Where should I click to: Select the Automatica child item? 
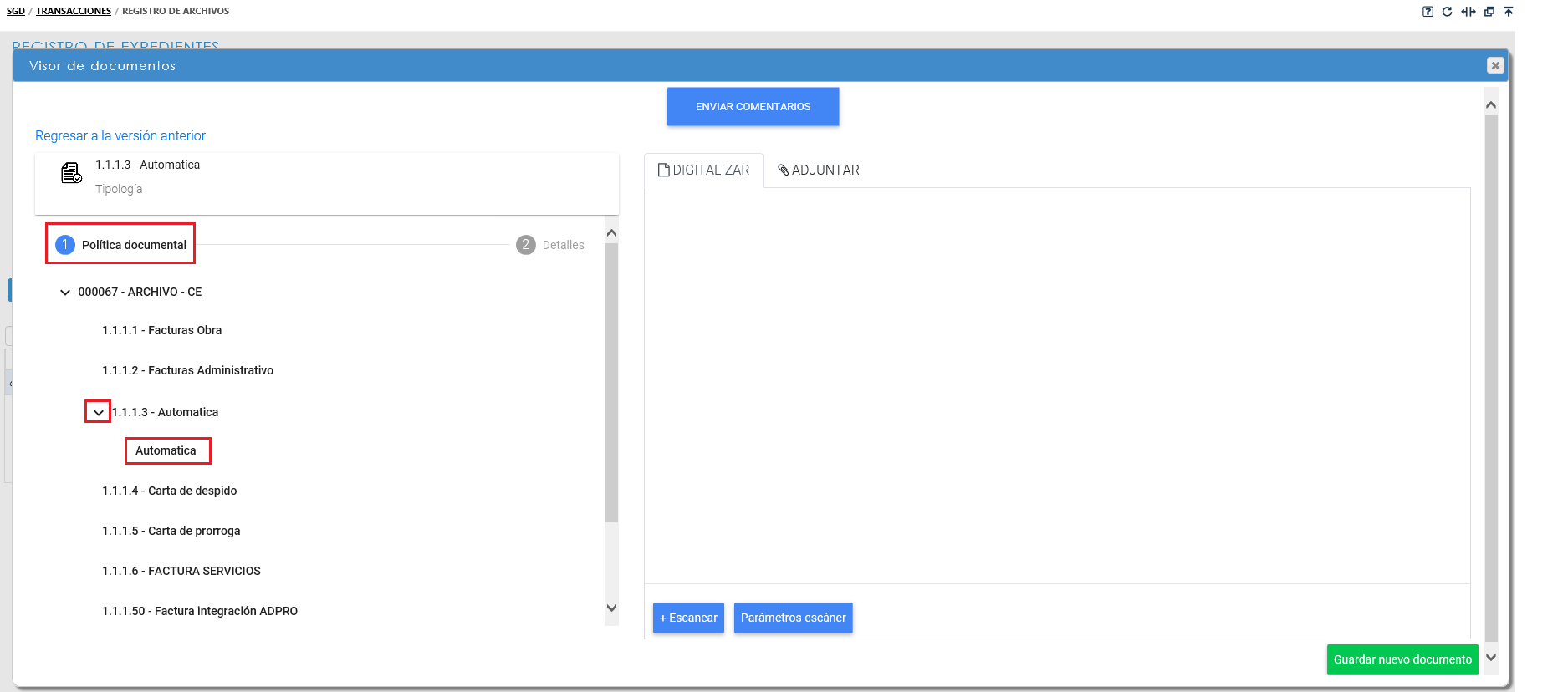pyautogui.click(x=166, y=450)
